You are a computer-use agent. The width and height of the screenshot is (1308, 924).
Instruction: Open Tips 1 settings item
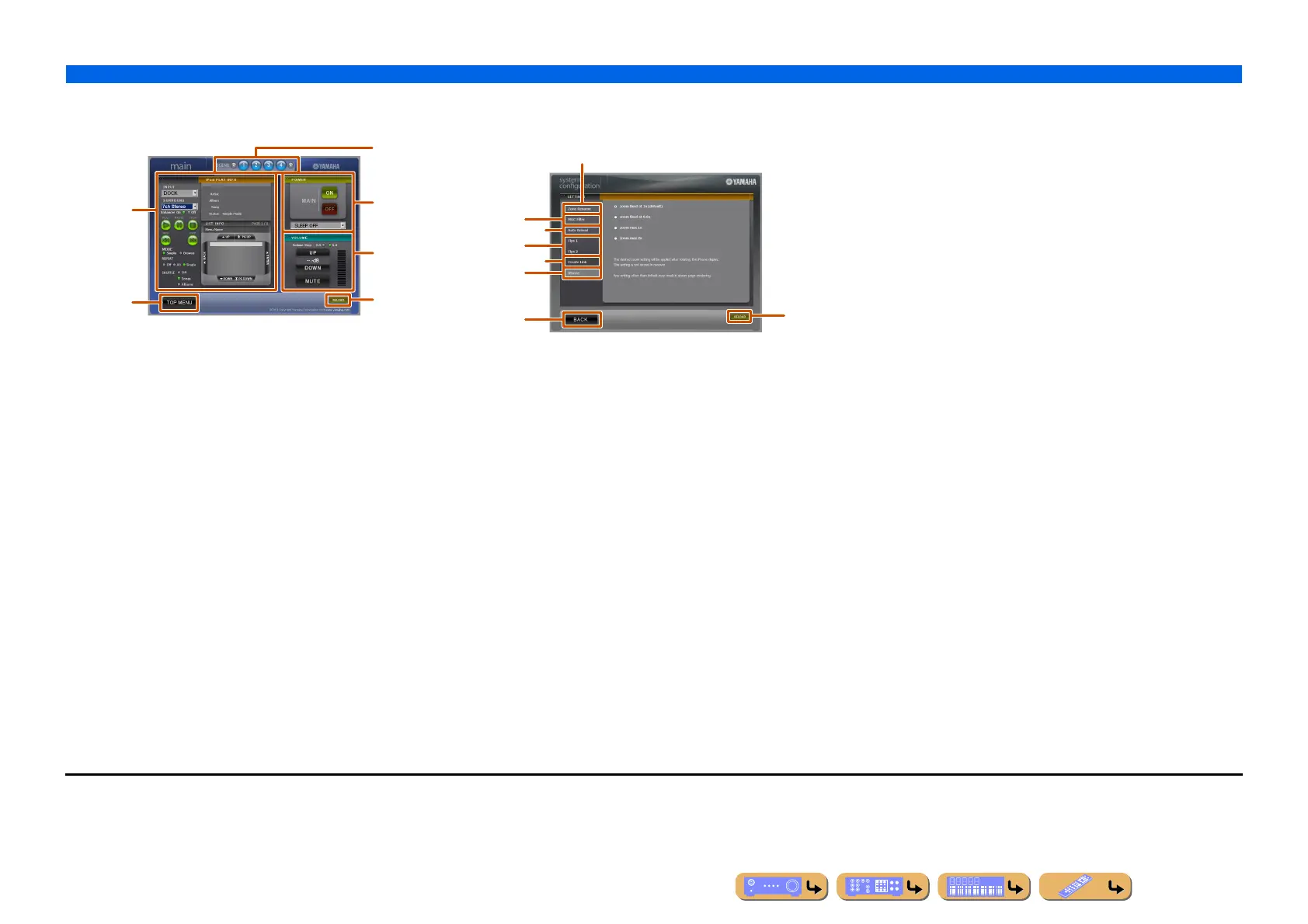582,241
